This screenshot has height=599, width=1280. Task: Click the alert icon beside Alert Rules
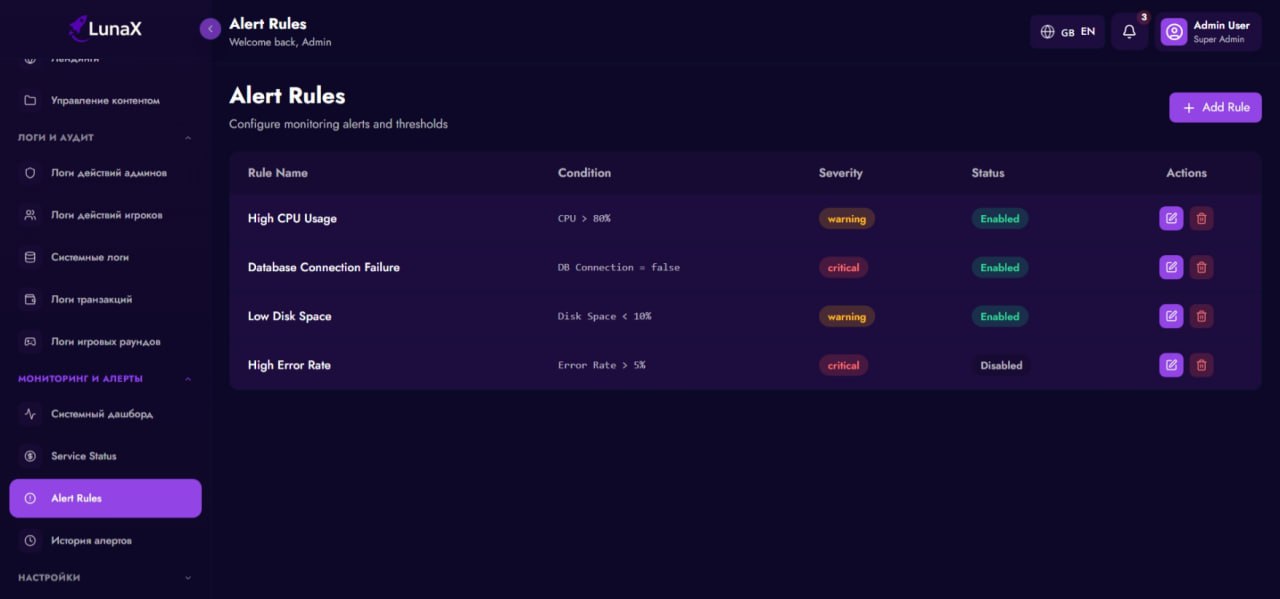(x=30, y=498)
